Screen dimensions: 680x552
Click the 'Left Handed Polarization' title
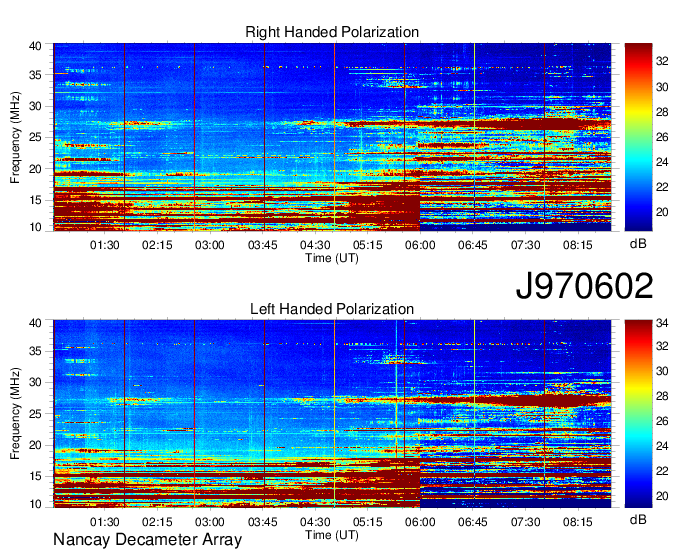click(x=332, y=309)
